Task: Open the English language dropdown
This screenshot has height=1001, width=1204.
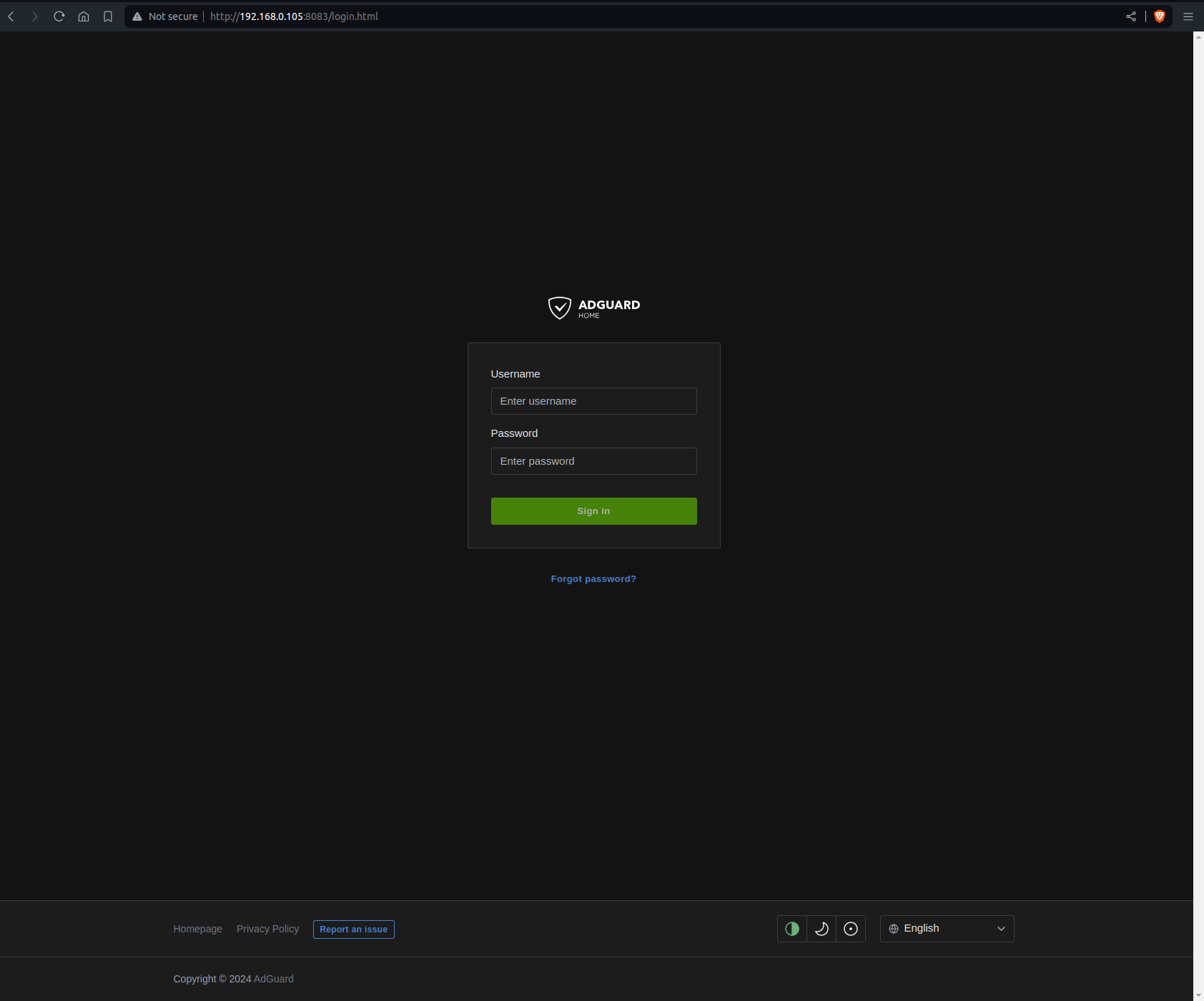Action: coord(947,929)
